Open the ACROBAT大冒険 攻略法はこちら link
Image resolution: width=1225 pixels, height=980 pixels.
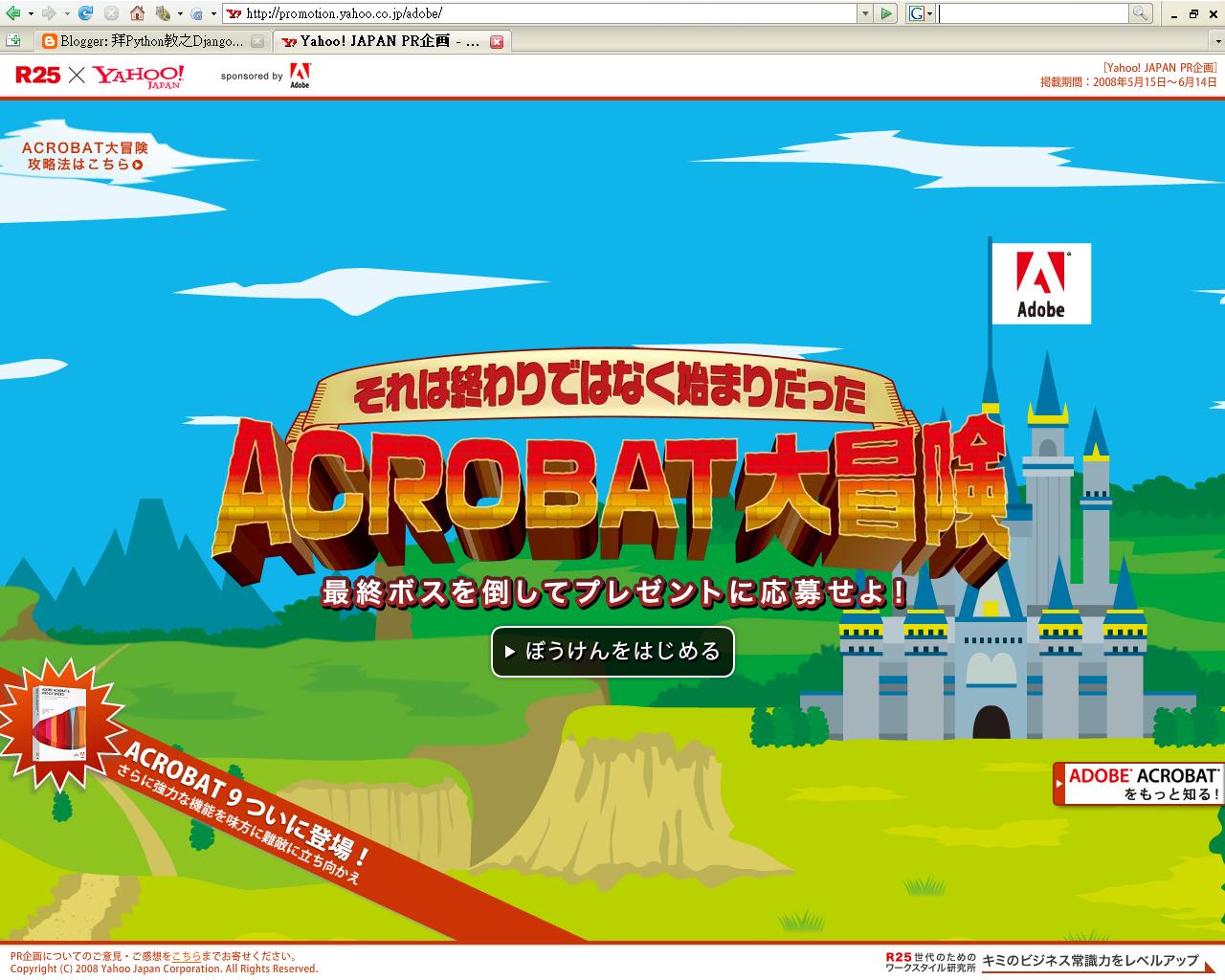coord(84,156)
